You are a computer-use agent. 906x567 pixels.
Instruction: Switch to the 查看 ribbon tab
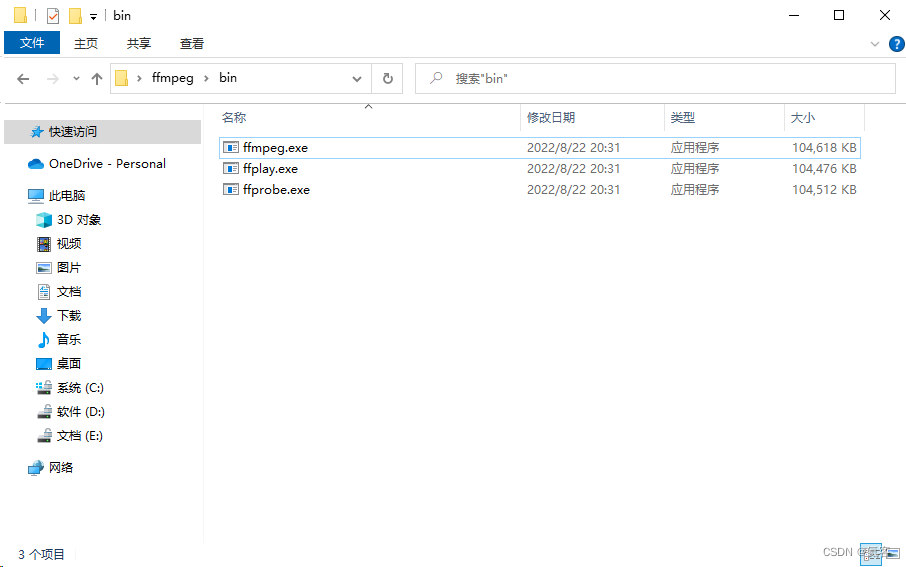point(191,43)
